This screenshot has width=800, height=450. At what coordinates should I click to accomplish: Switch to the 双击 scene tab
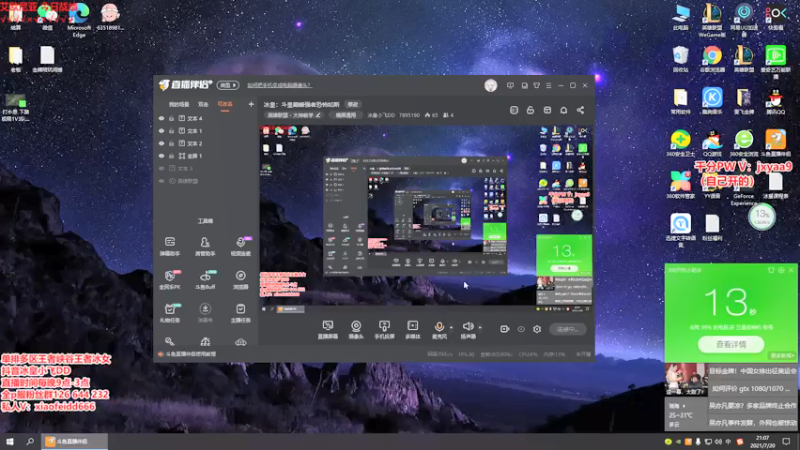(203, 104)
